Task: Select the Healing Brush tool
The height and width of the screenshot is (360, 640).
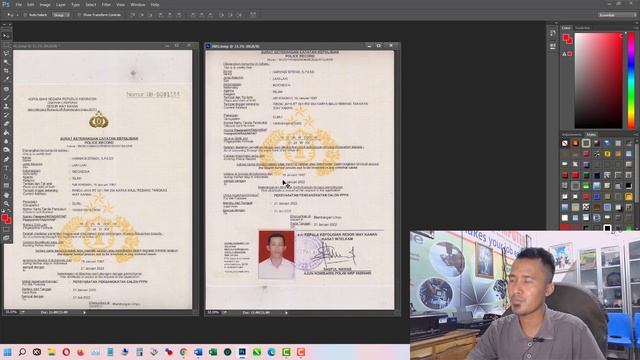Action: [x=6, y=89]
